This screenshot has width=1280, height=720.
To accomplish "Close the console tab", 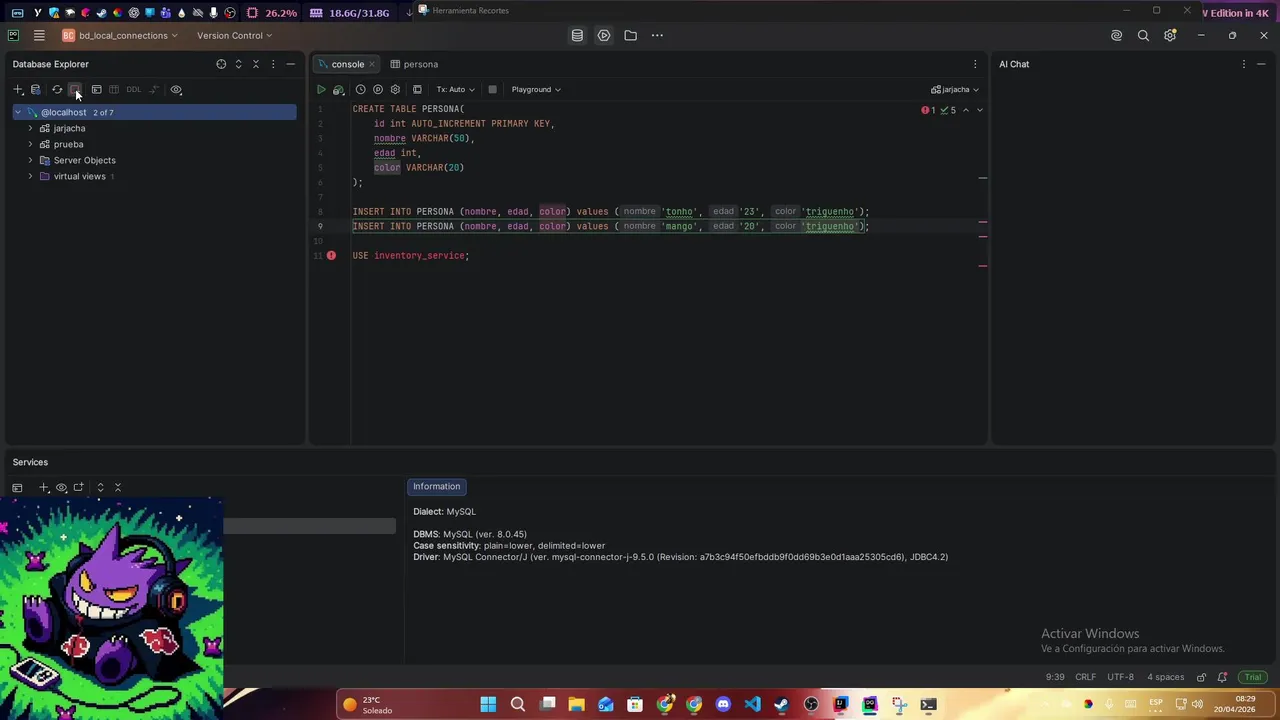I will coord(372,64).
